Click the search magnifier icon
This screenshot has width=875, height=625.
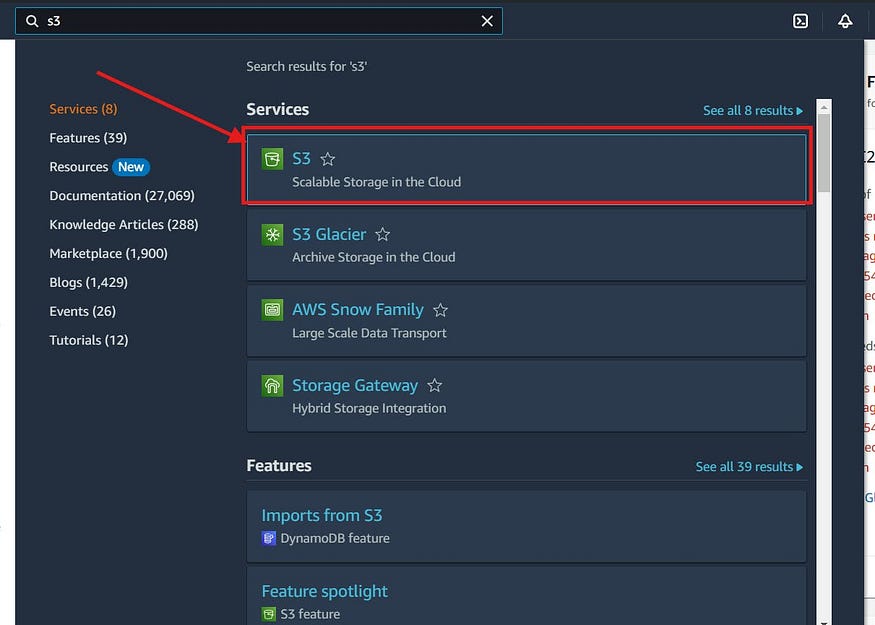(x=32, y=21)
